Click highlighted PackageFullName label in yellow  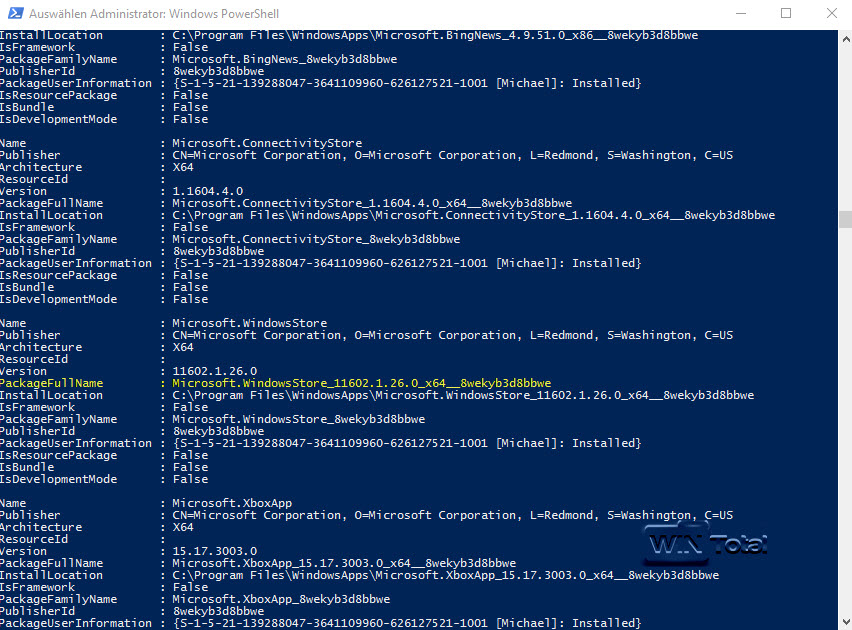point(52,383)
